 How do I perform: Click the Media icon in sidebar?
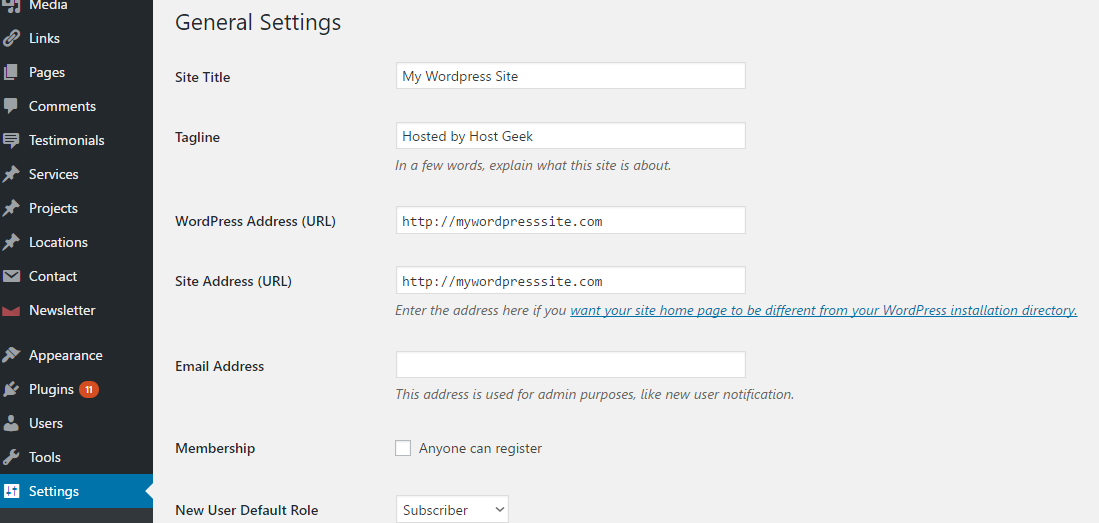(x=11, y=5)
